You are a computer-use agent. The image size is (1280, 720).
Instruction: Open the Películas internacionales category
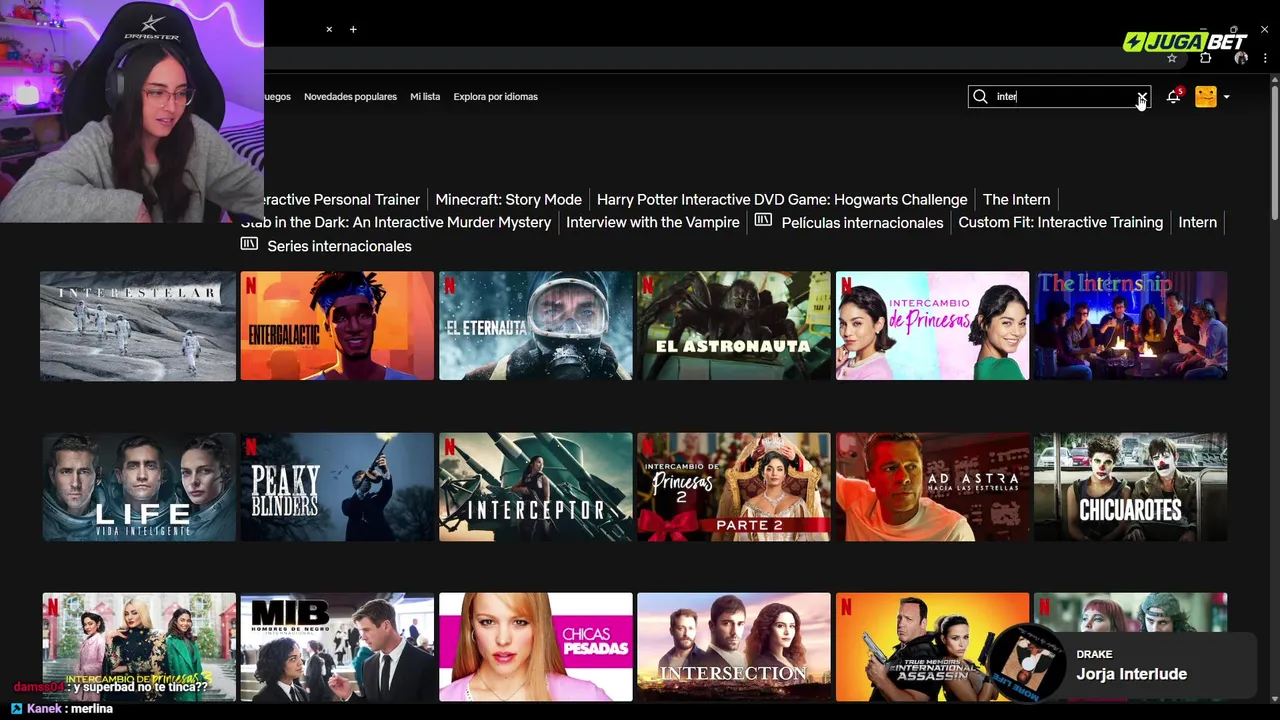pos(862,222)
